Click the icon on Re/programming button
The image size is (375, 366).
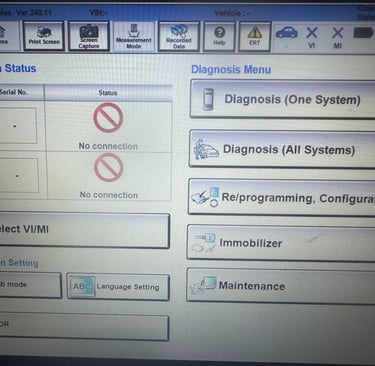tap(205, 197)
